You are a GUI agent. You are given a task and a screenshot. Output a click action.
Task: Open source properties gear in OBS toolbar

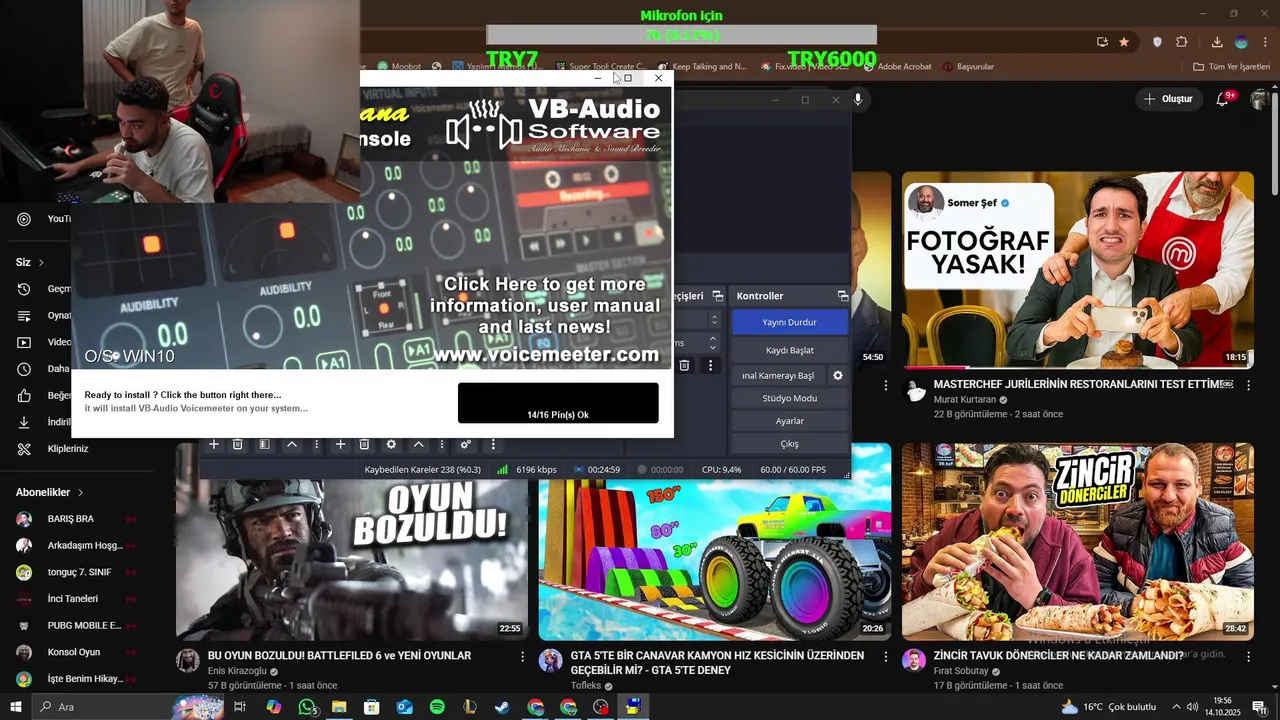pos(391,444)
